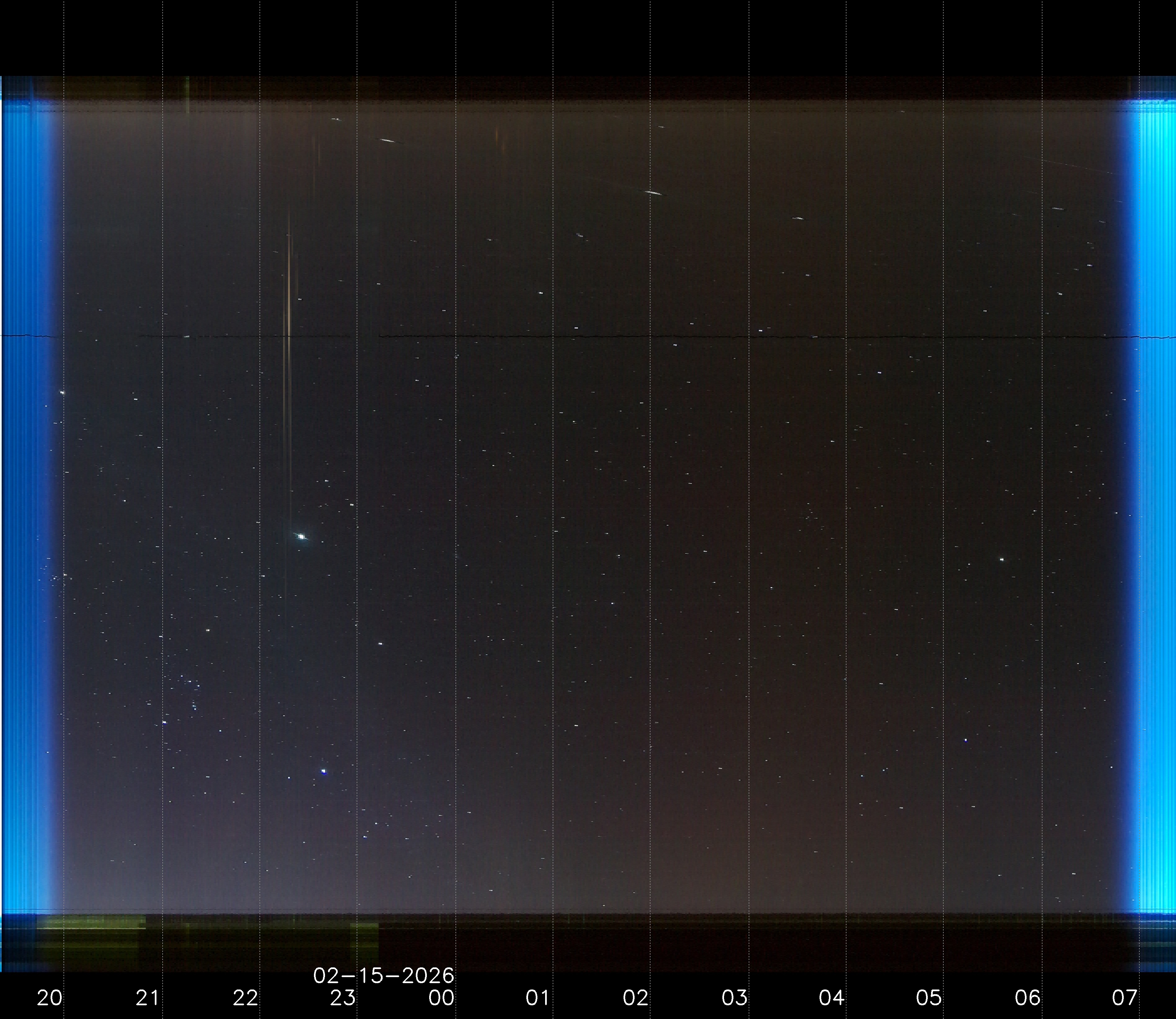The image size is (1176, 1019).
Task: Click the 07 hour label
Action: click(x=1125, y=998)
